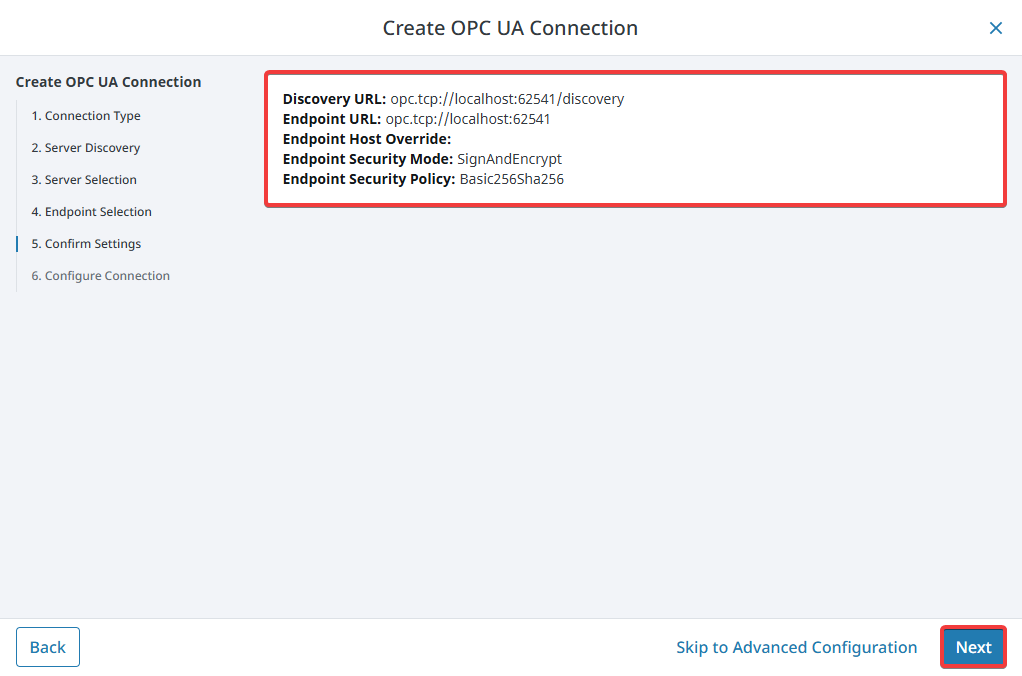
Task: Click the Endpoint Host Override label
Action: [367, 139]
